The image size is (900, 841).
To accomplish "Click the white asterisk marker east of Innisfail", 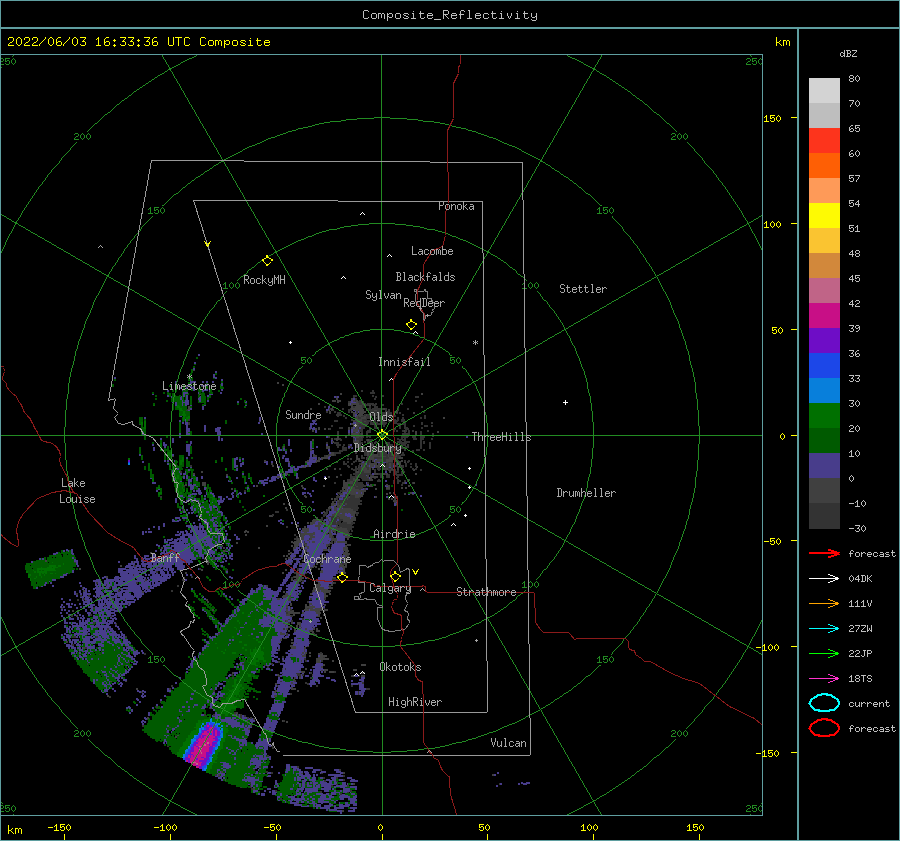I will click(475, 343).
